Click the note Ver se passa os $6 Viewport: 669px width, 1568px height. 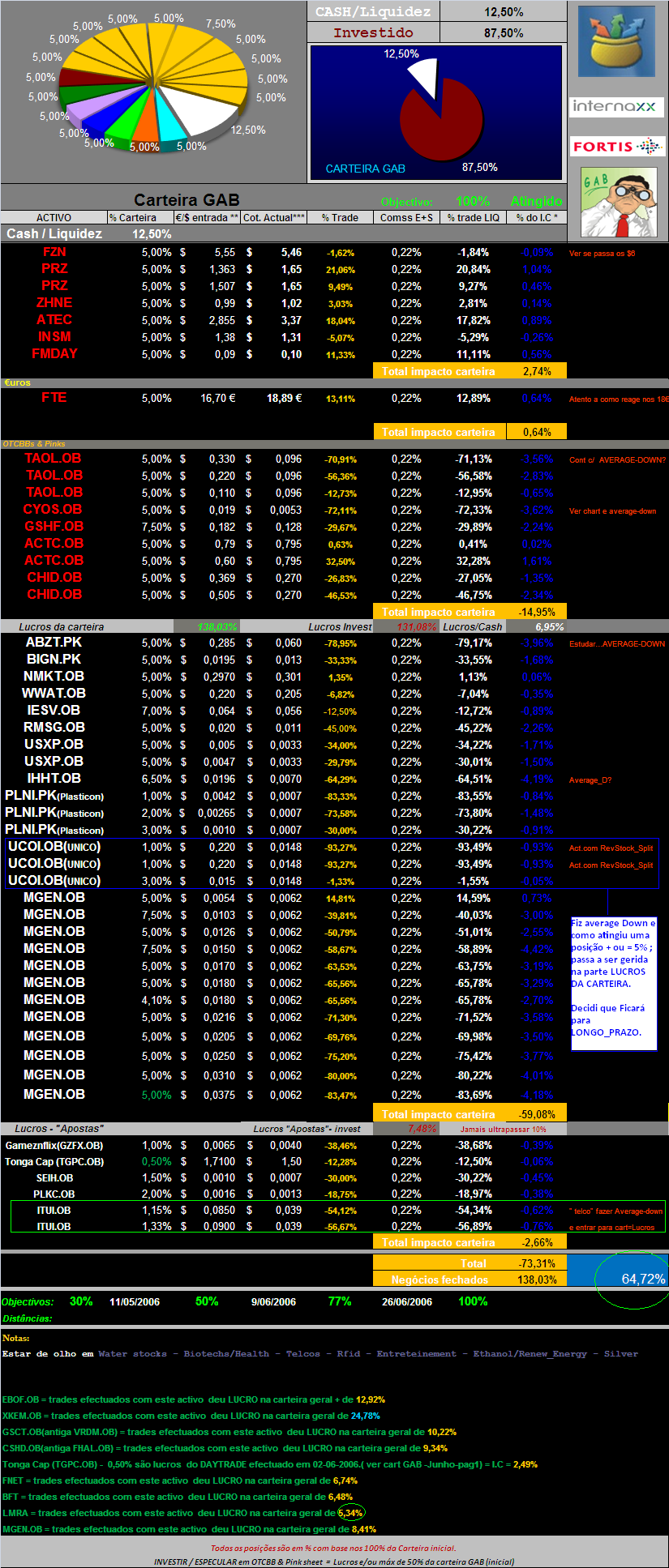pyautogui.click(x=603, y=254)
